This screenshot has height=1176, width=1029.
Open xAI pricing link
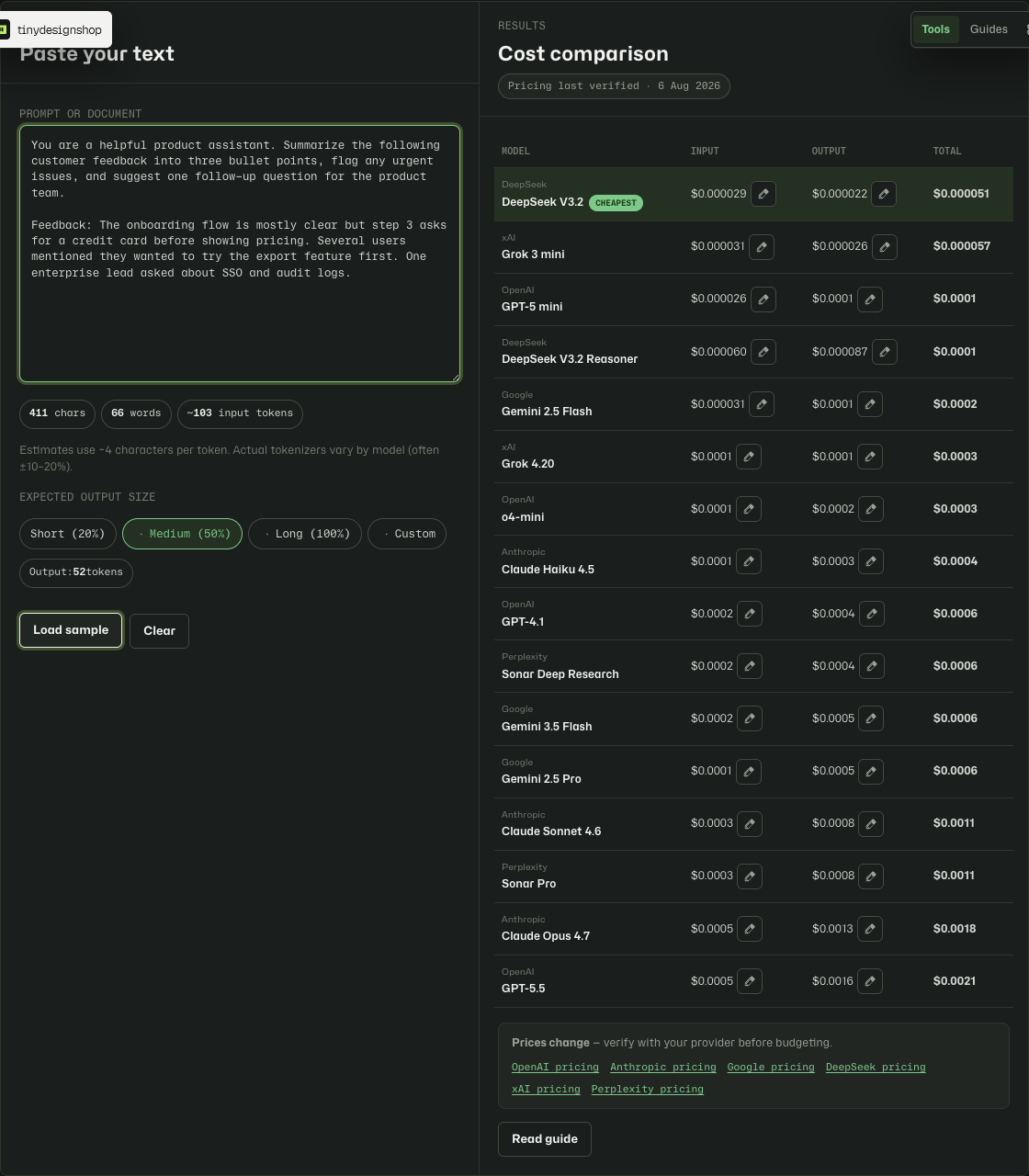tap(546, 1090)
